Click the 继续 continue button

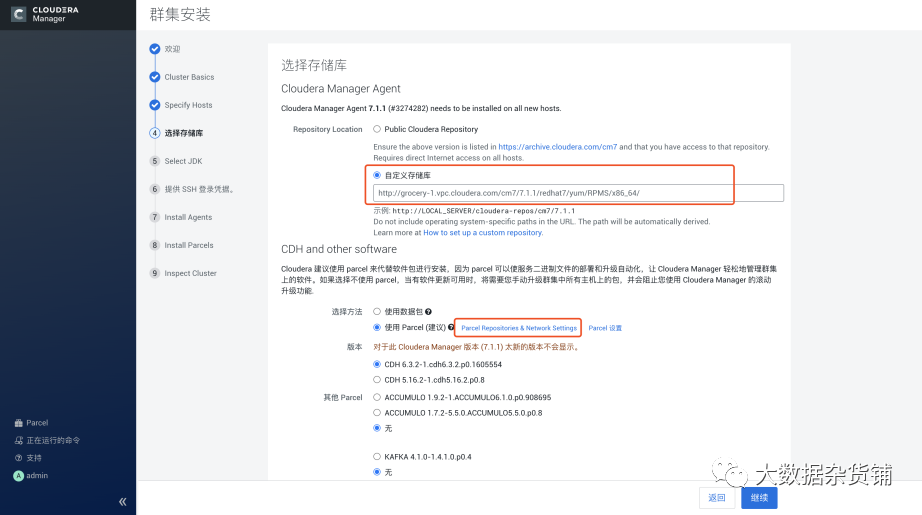[x=759, y=498]
